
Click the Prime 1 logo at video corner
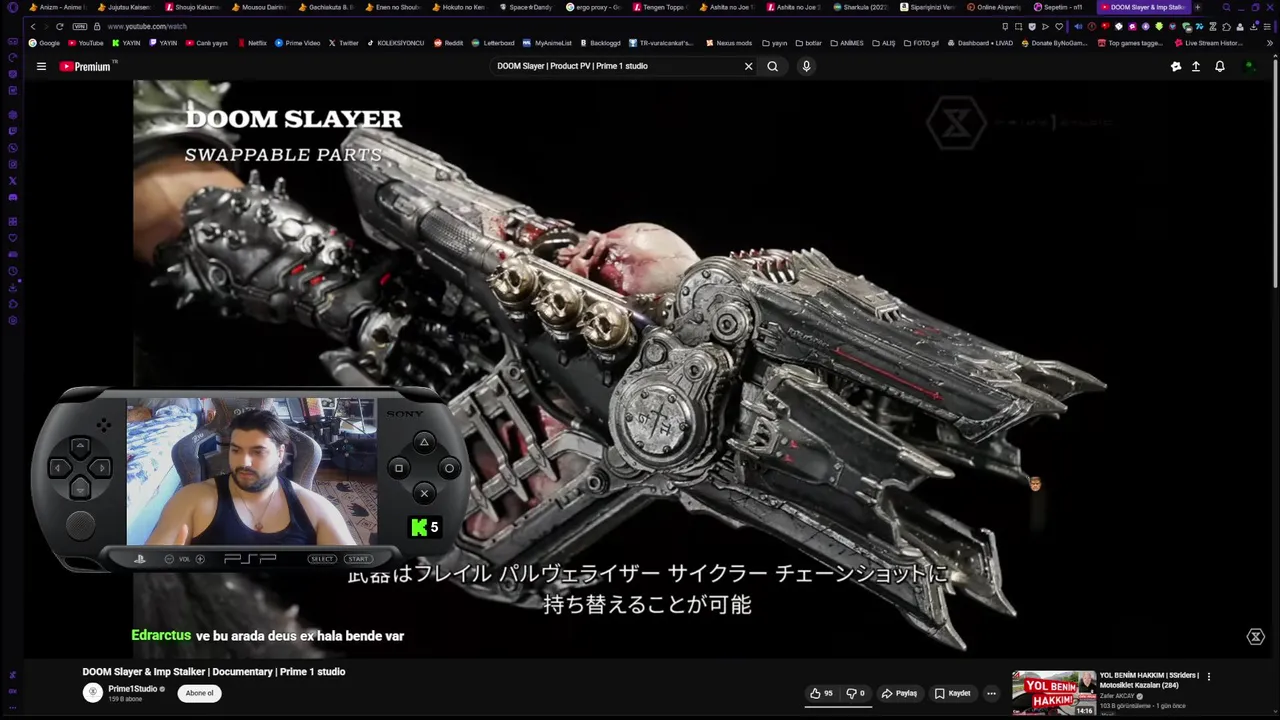1256,637
